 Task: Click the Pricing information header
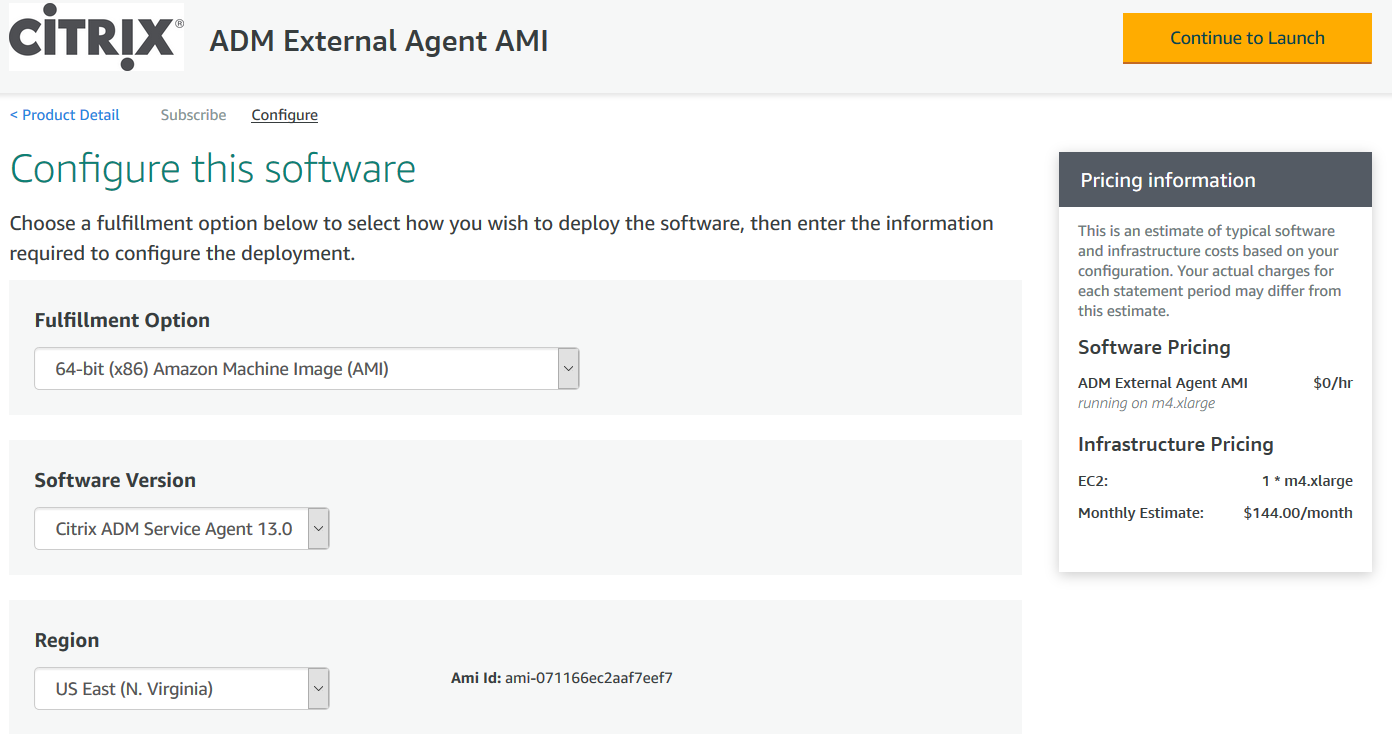1215,180
